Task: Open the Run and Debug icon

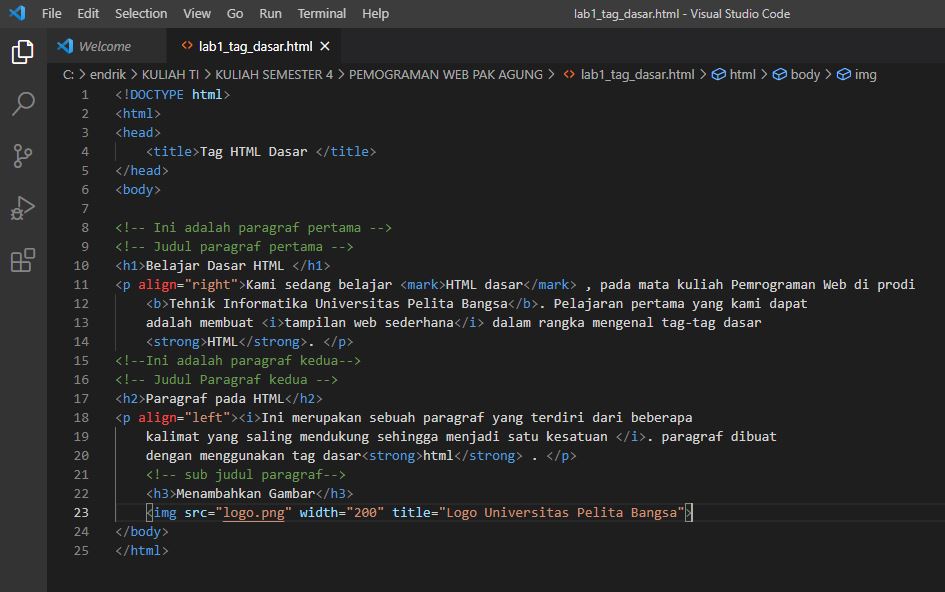Action: click(22, 207)
